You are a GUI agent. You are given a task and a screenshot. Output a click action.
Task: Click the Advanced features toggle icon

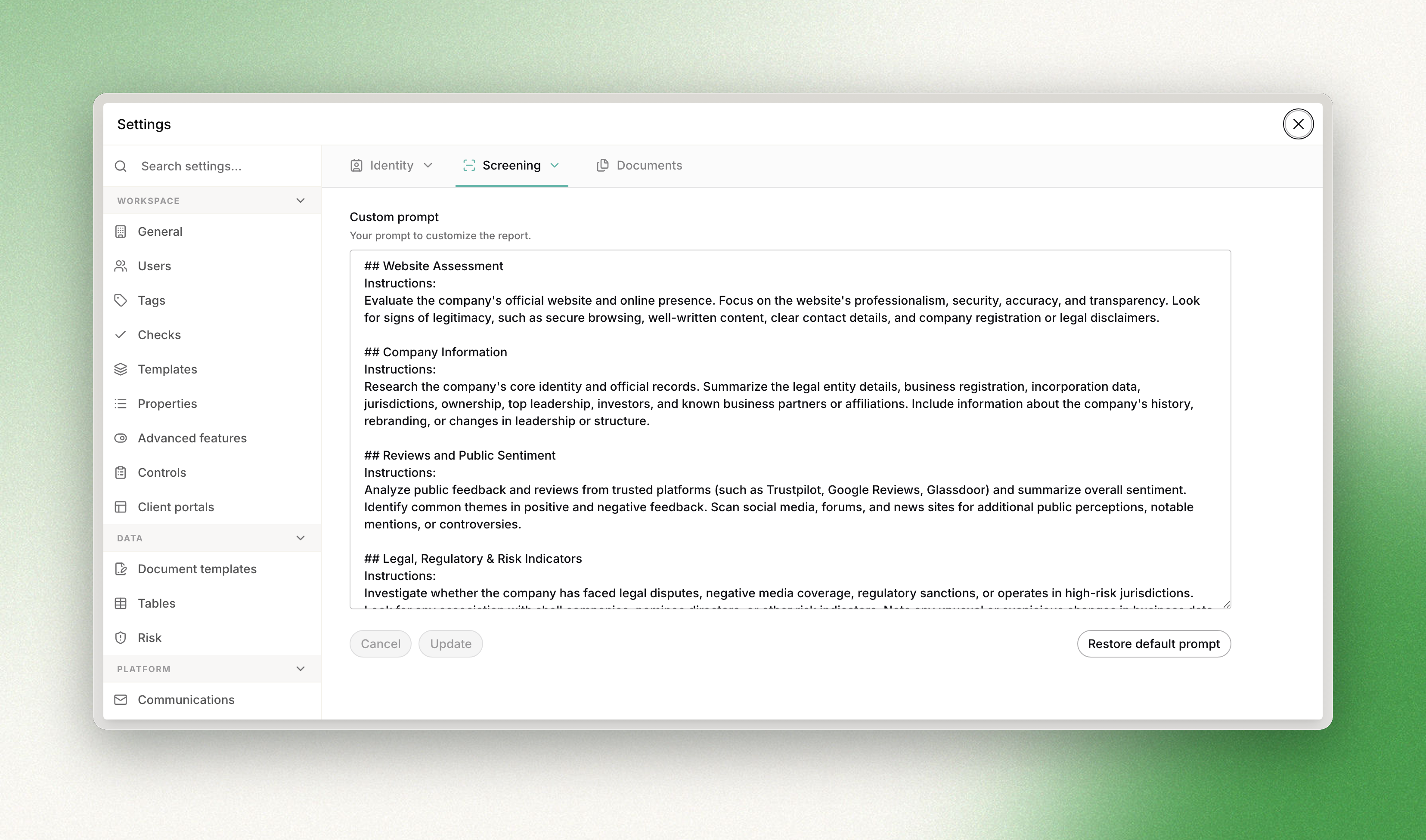pyautogui.click(x=121, y=438)
